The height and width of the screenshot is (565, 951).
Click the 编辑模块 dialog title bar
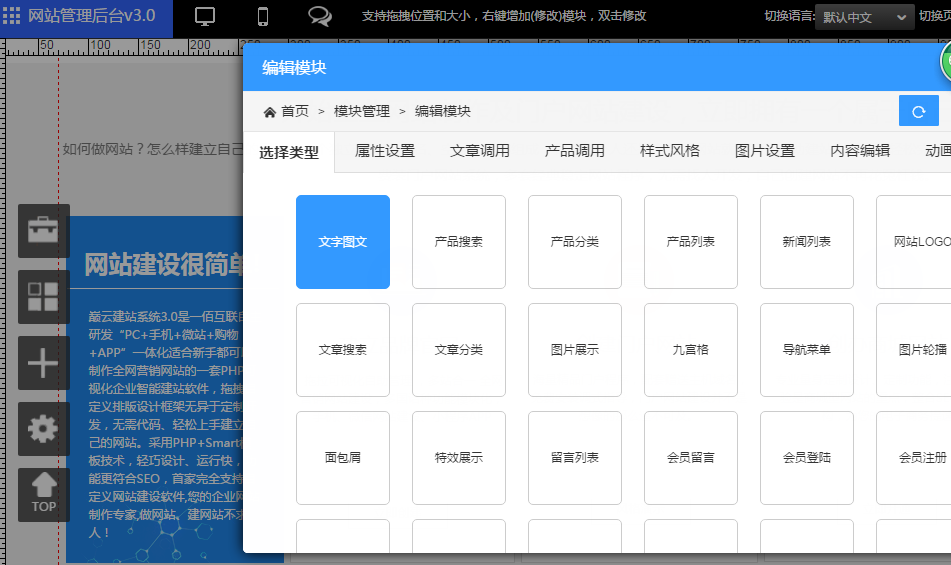[597, 67]
